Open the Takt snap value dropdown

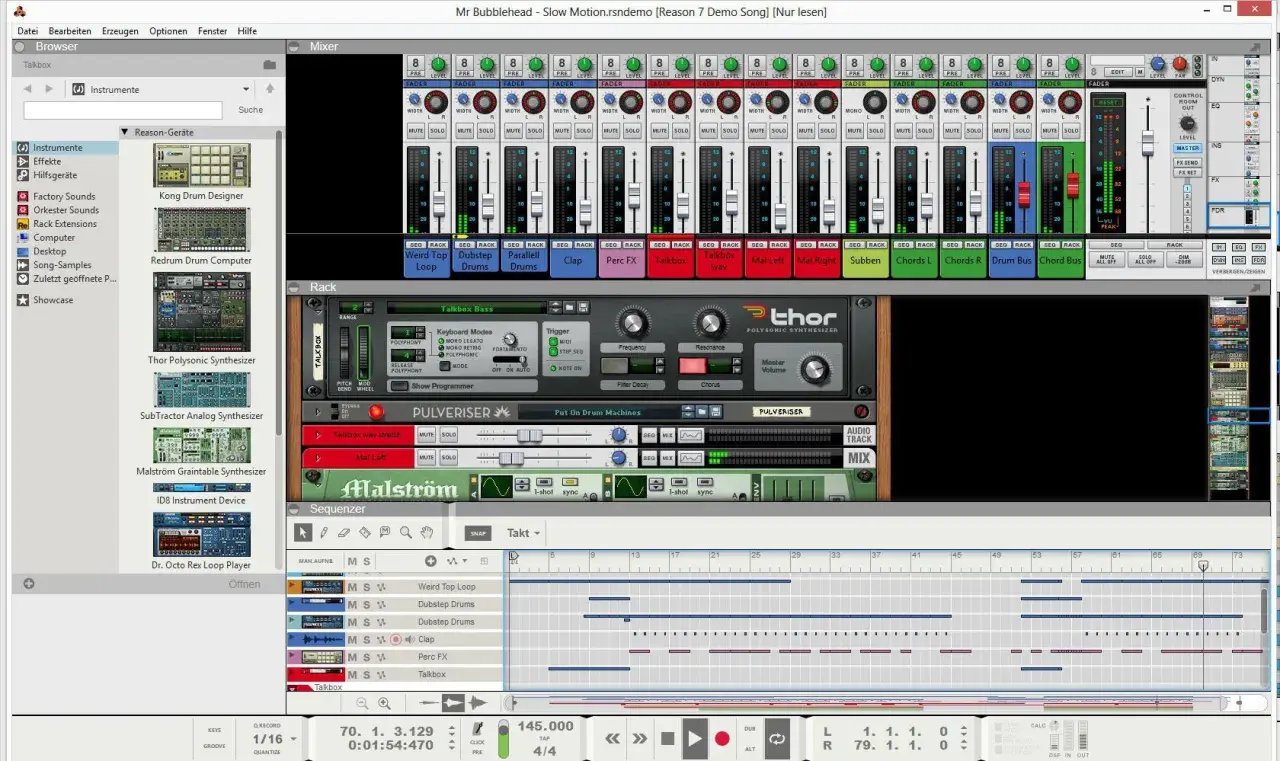[523, 533]
